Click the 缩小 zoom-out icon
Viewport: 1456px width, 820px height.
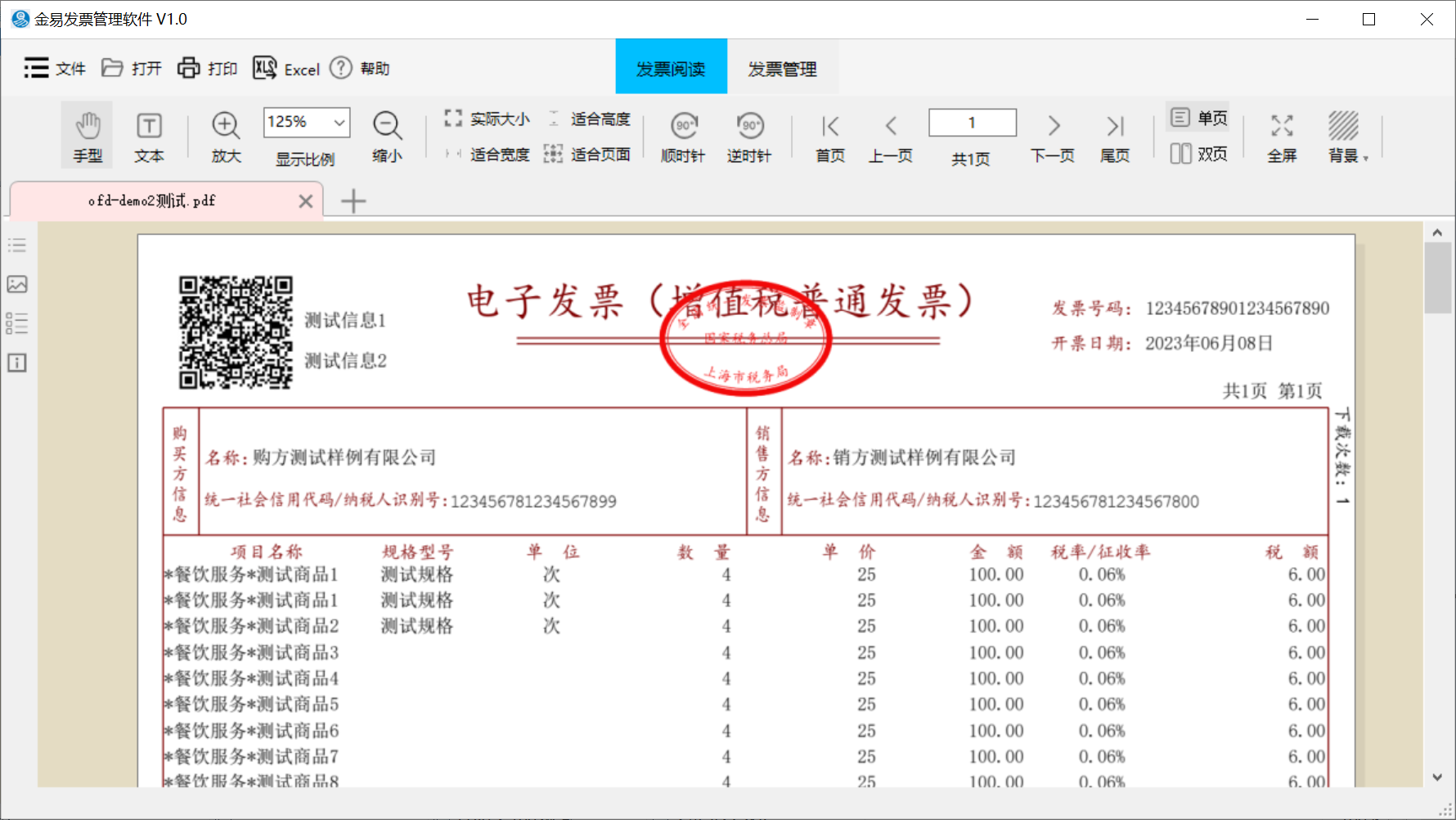point(387,125)
